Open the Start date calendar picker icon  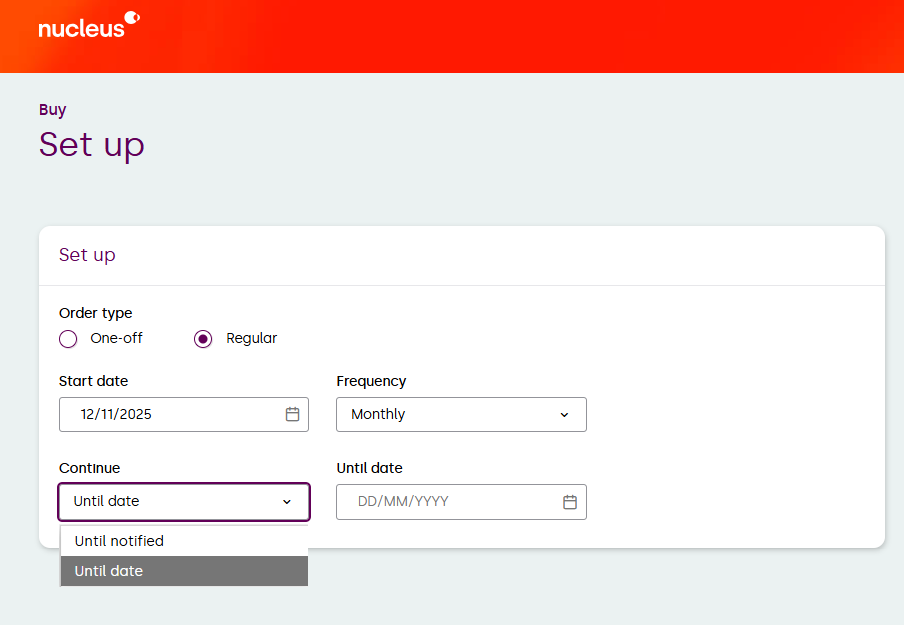tap(292, 414)
